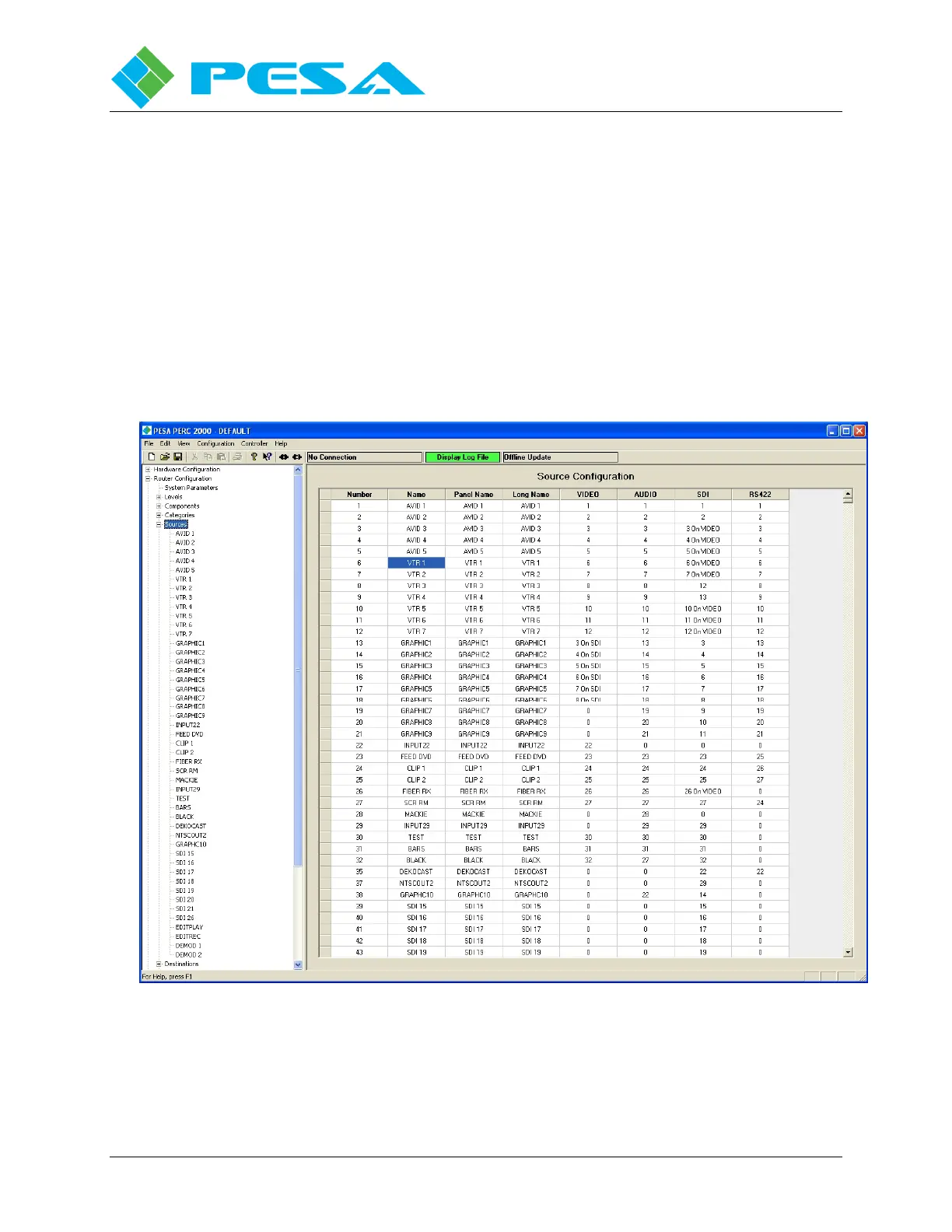952x1232 pixels.
Task: Select System Parameters in the tree
Action: (x=191, y=488)
